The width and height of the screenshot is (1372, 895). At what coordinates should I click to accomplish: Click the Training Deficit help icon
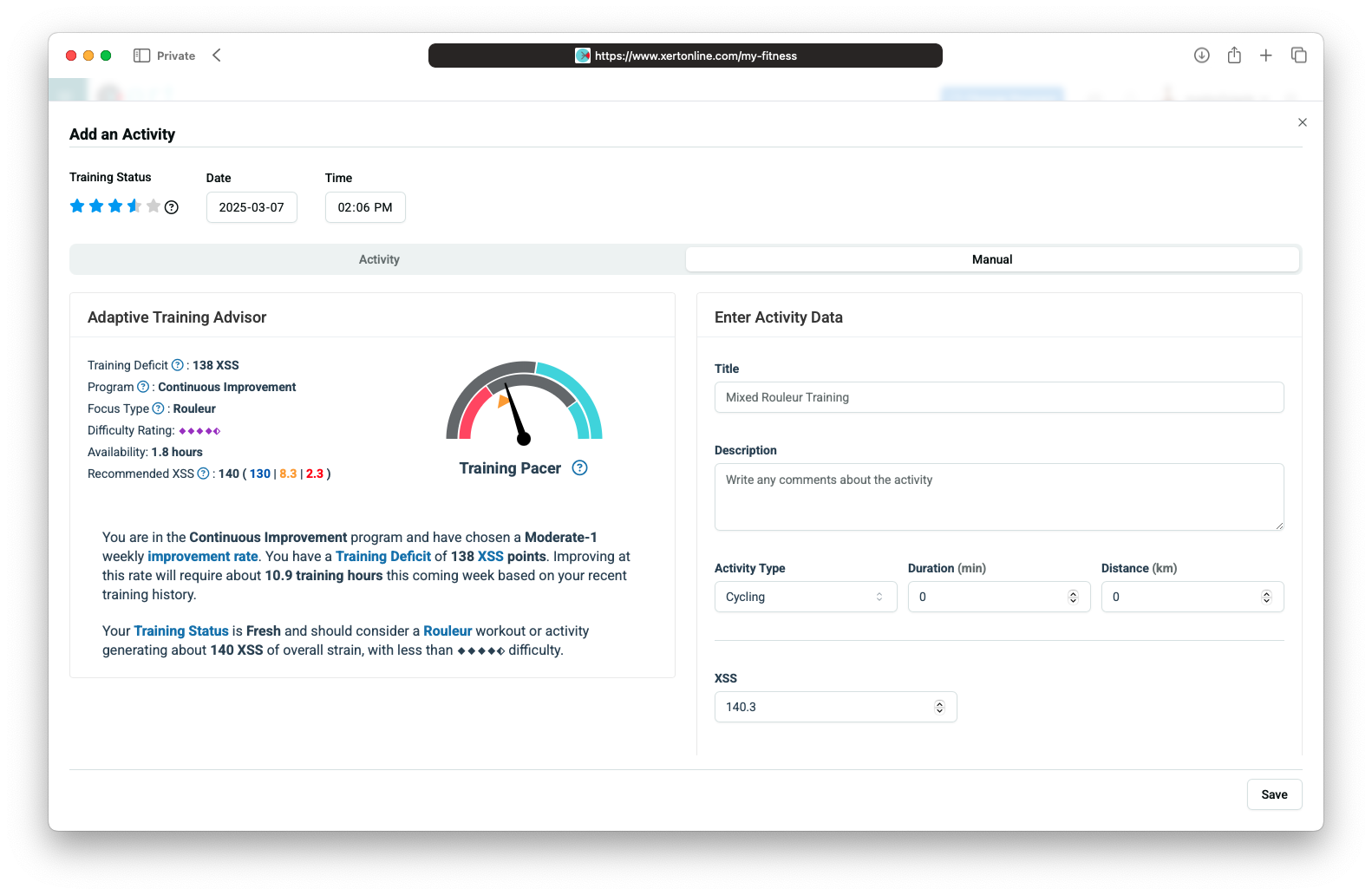(x=178, y=365)
